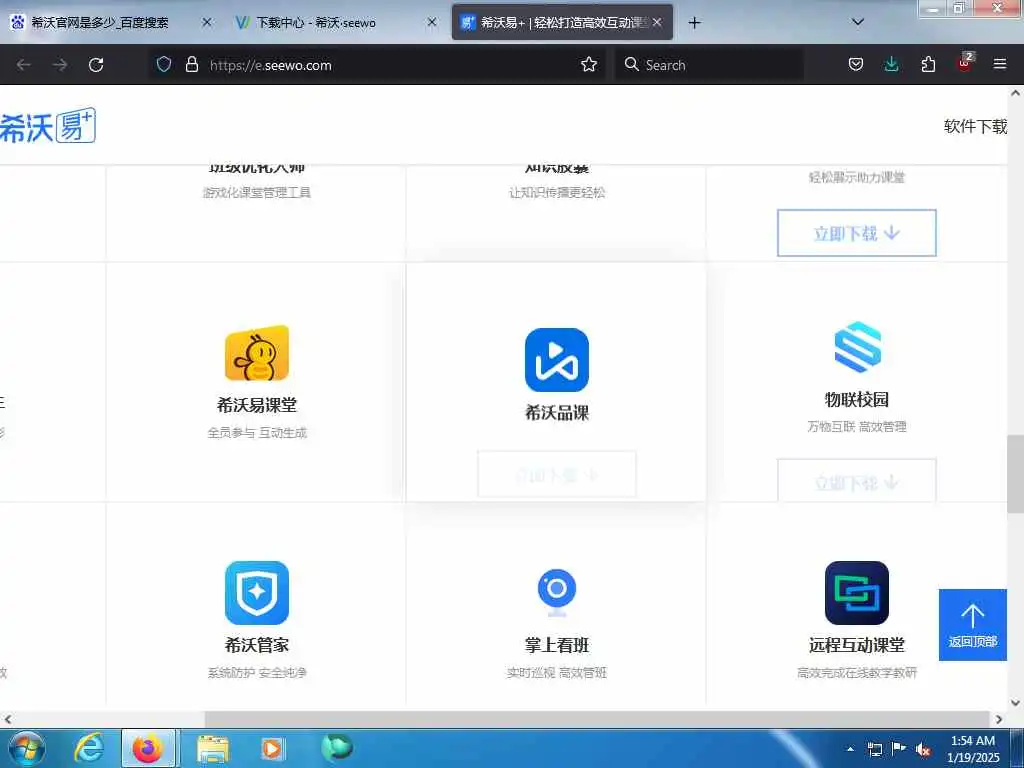Image resolution: width=1024 pixels, height=768 pixels.
Task: Click the taskbar clock 1:54 AM
Action: tap(972, 741)
